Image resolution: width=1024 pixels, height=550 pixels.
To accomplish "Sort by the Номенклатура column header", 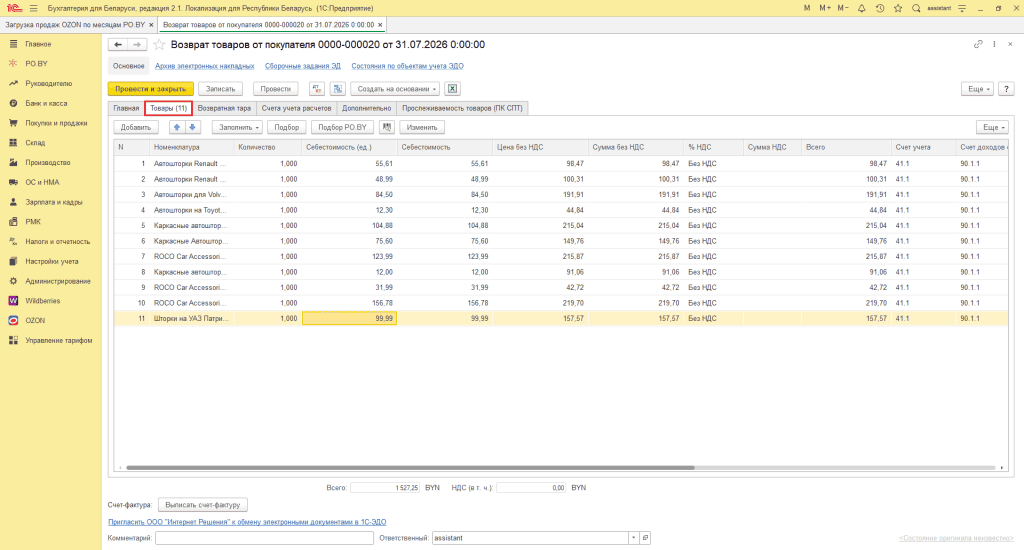I will click(x=191, y=148).
